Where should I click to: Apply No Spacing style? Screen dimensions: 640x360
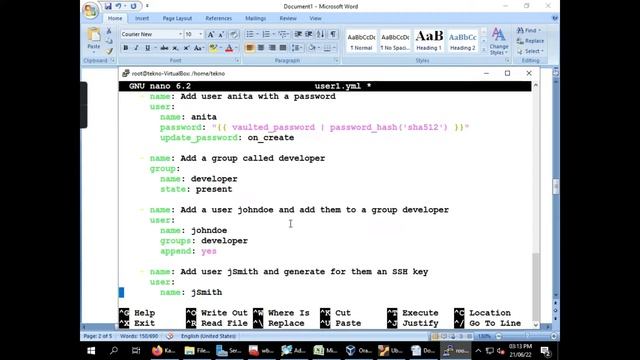tap(395, 41)
